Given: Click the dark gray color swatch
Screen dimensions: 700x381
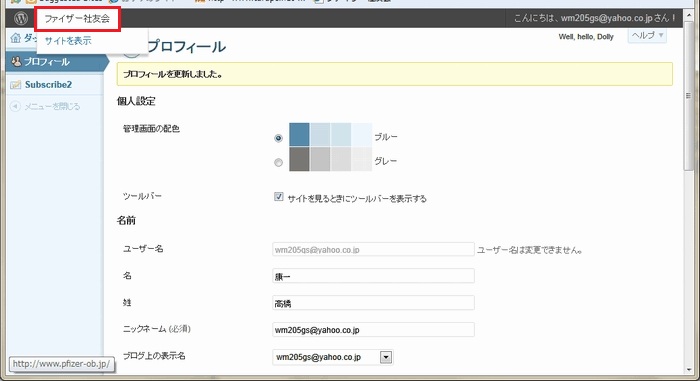Looking at the screenshot, I should pyautogui.click(x=299, y=159).
